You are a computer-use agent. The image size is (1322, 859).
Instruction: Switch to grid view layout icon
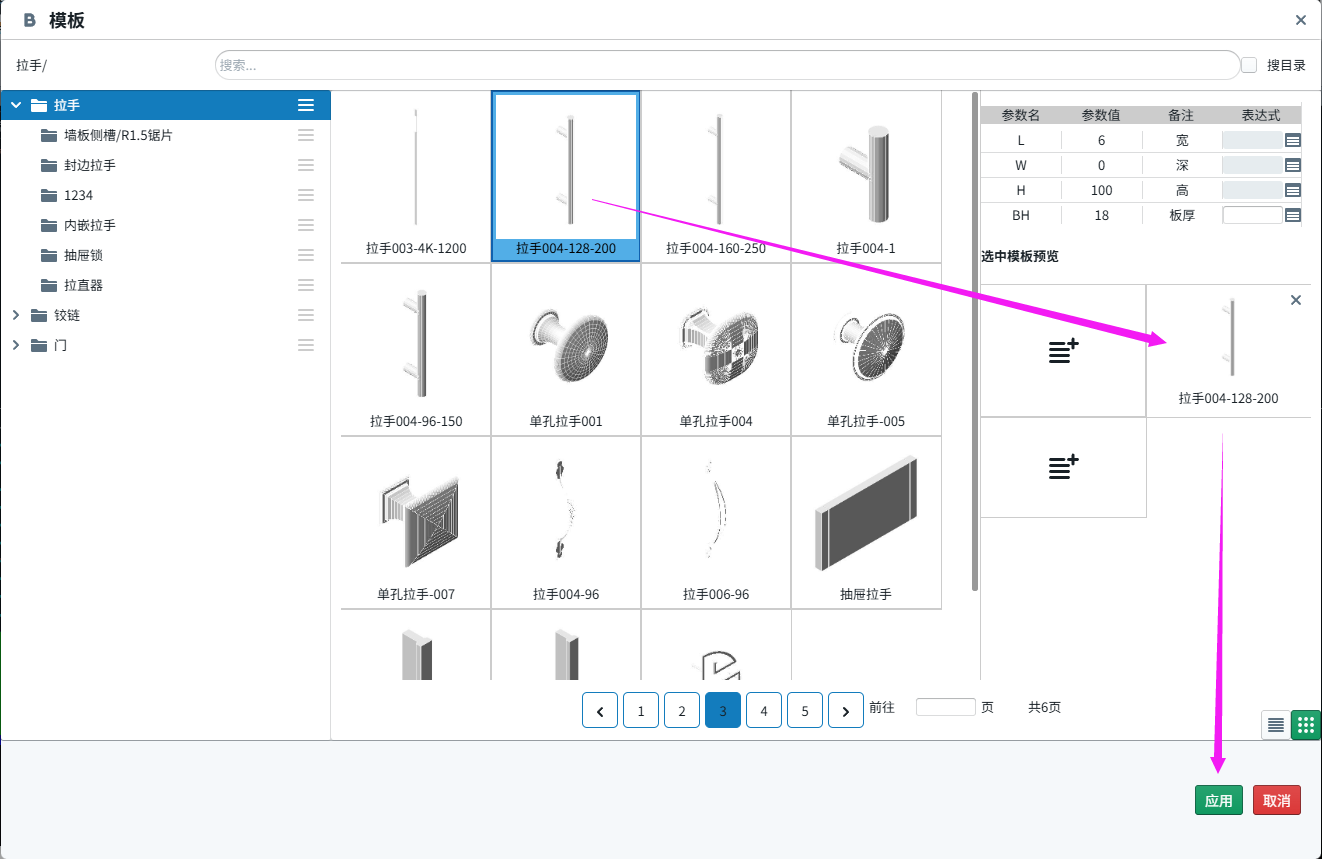1306,725
